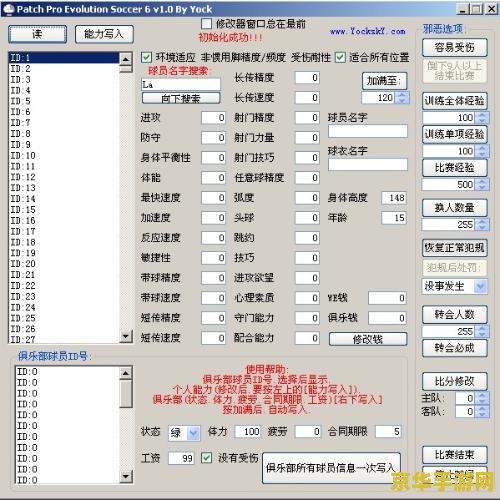The height and width of the screenshot is (500, 500).
Task: Click the 最快速度 value field
Action: [x=214, y=198]
